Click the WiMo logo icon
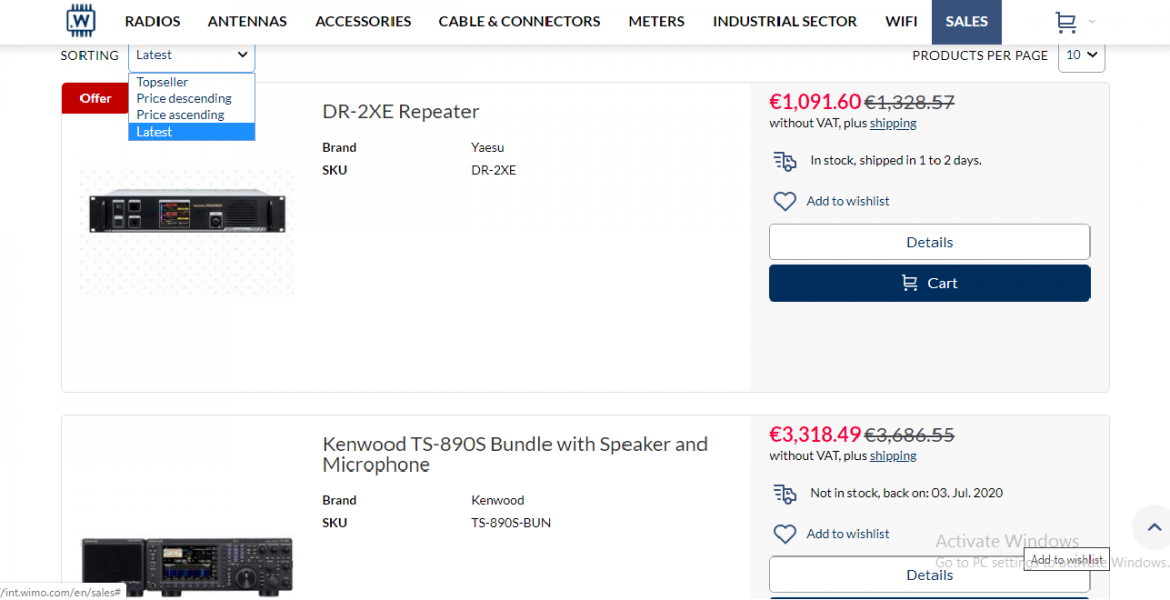Image resolution: width=1170 pixels, height=600 pixels. click(81, 21)
